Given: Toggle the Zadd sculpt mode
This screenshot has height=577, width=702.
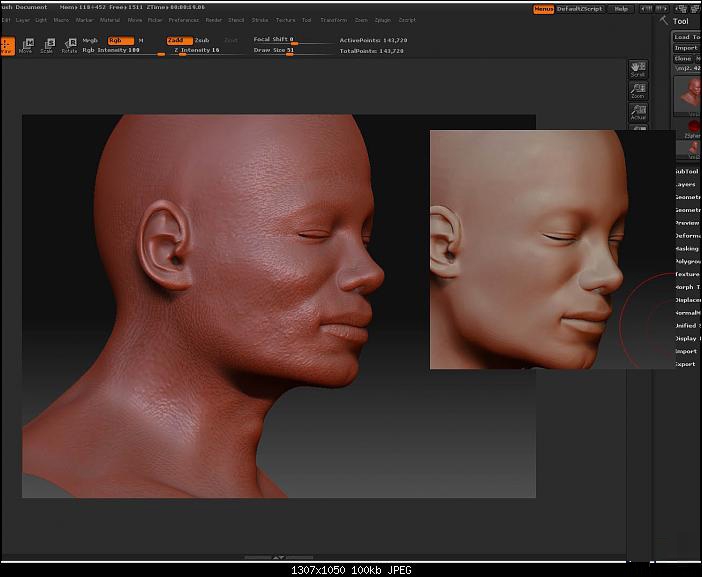Looking at the screenshot, I should click(179, 40).
